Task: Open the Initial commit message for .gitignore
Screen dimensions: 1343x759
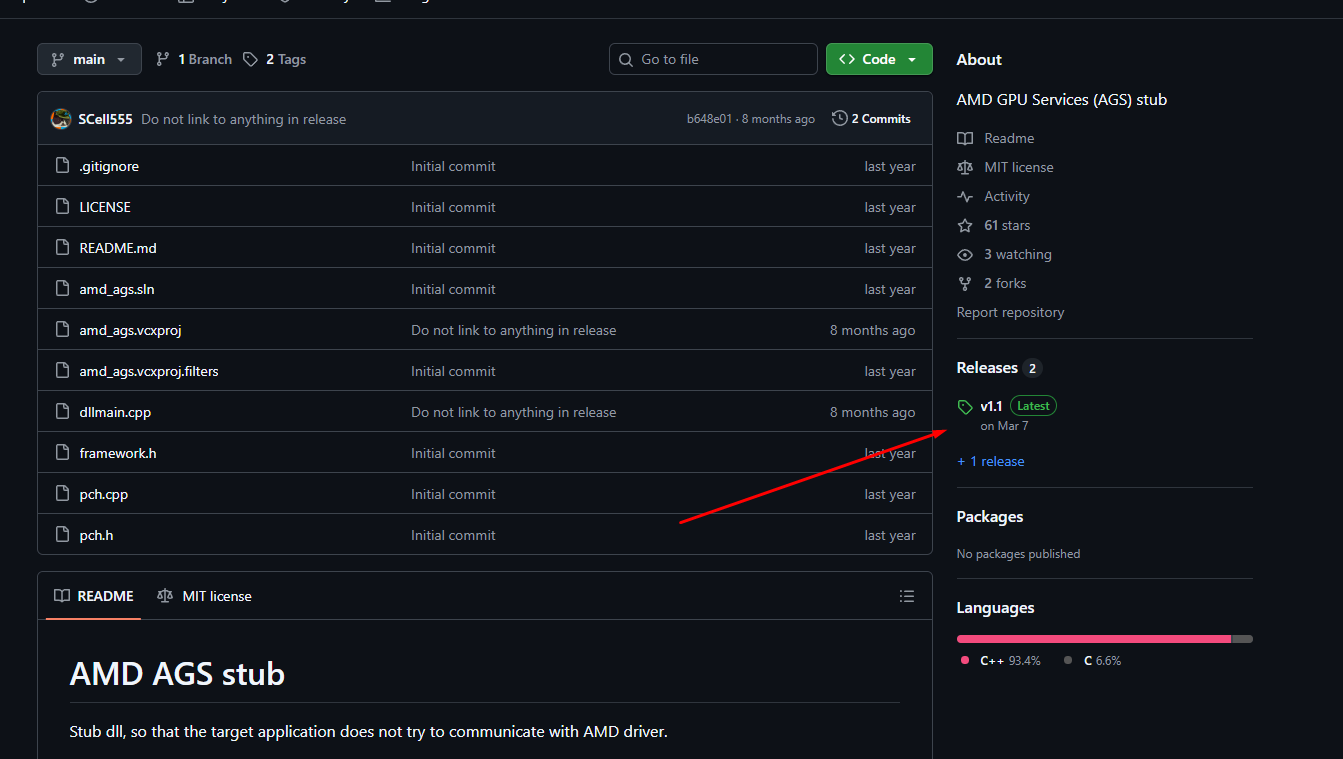Action: [x=453, y=166]
